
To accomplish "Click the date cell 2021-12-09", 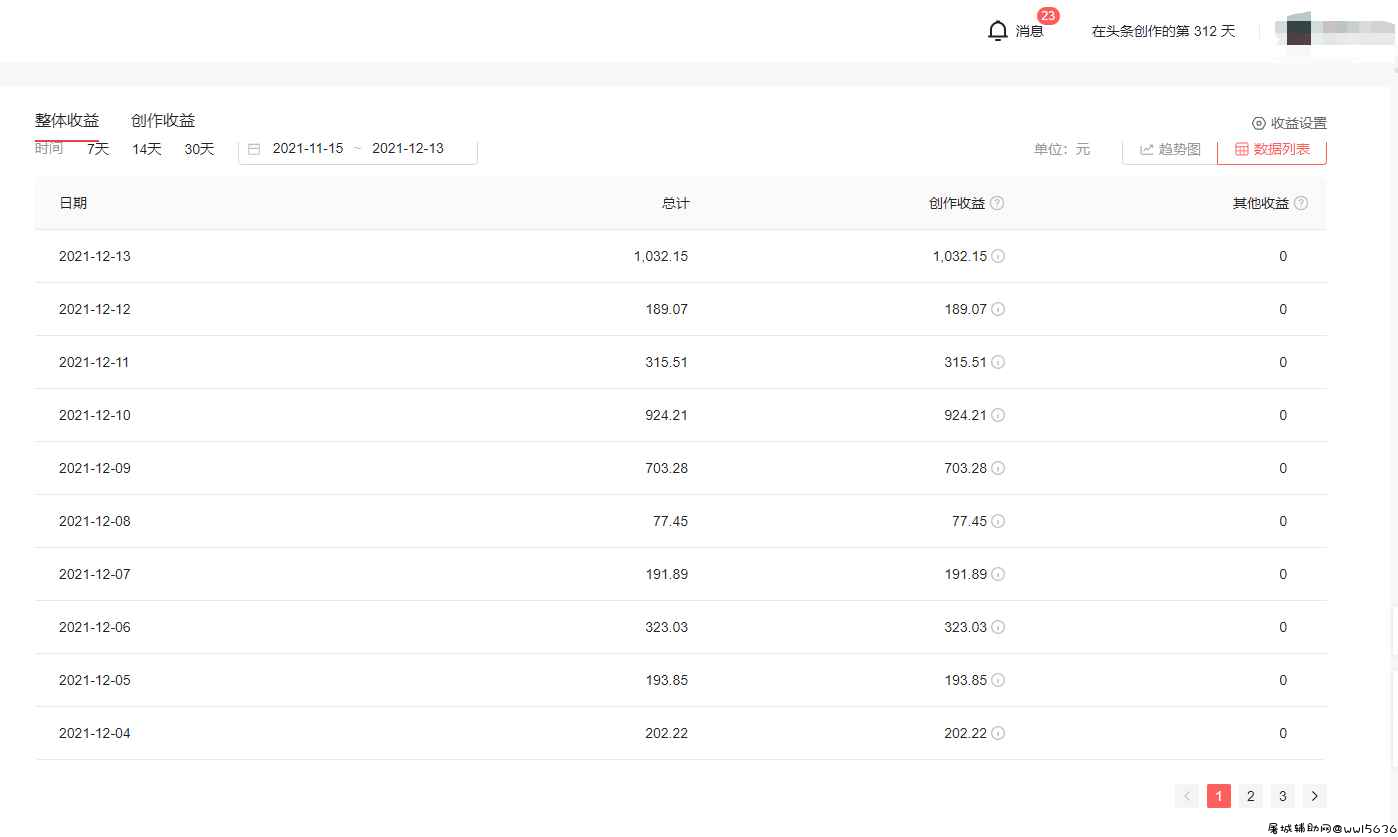I will (95, 468).
